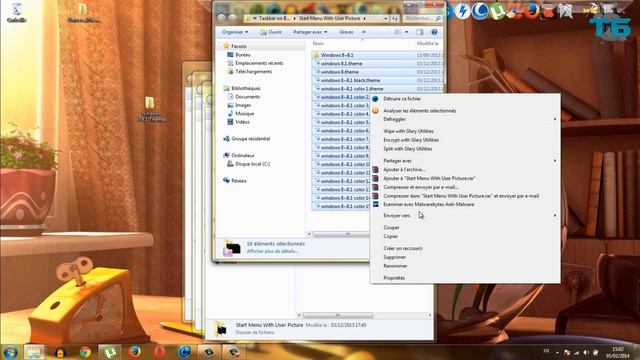This screenshot has height=360, width=640.
Task: Open the lightning-bolt app in the top dock
Action: tap(462, 11)
